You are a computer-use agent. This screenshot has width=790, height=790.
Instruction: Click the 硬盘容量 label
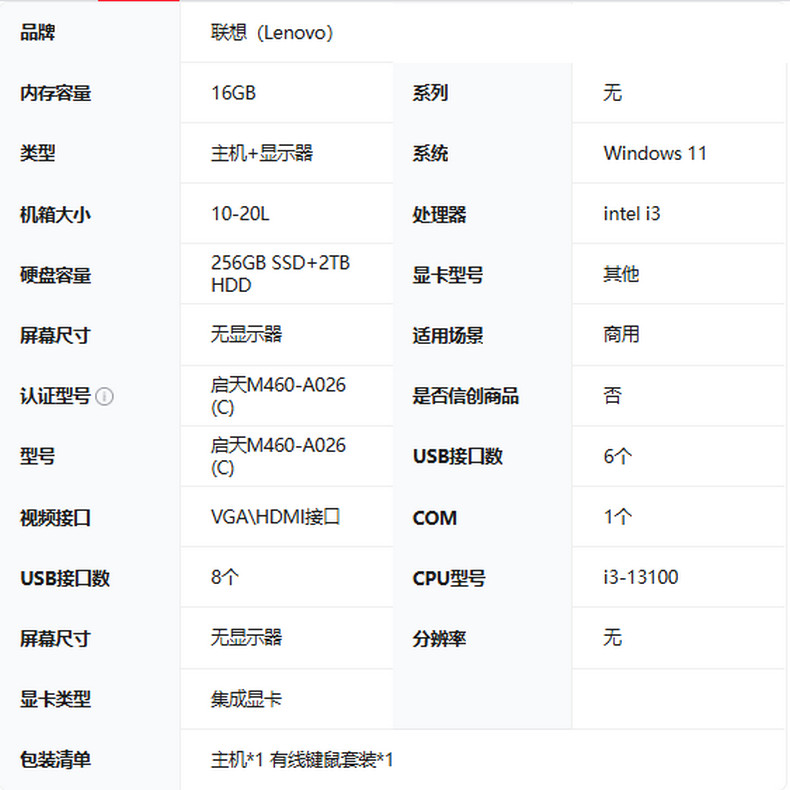pyautogui.click(x=55, y=275)
